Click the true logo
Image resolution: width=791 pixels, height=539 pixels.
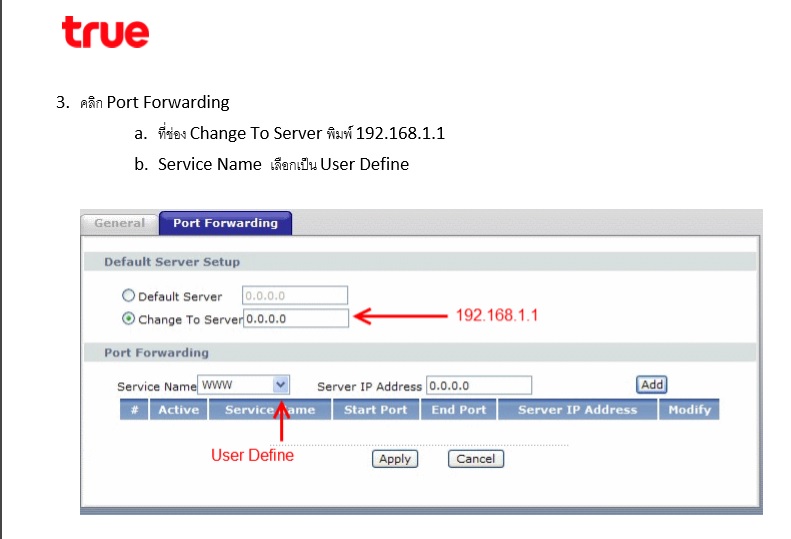point(105,32)
